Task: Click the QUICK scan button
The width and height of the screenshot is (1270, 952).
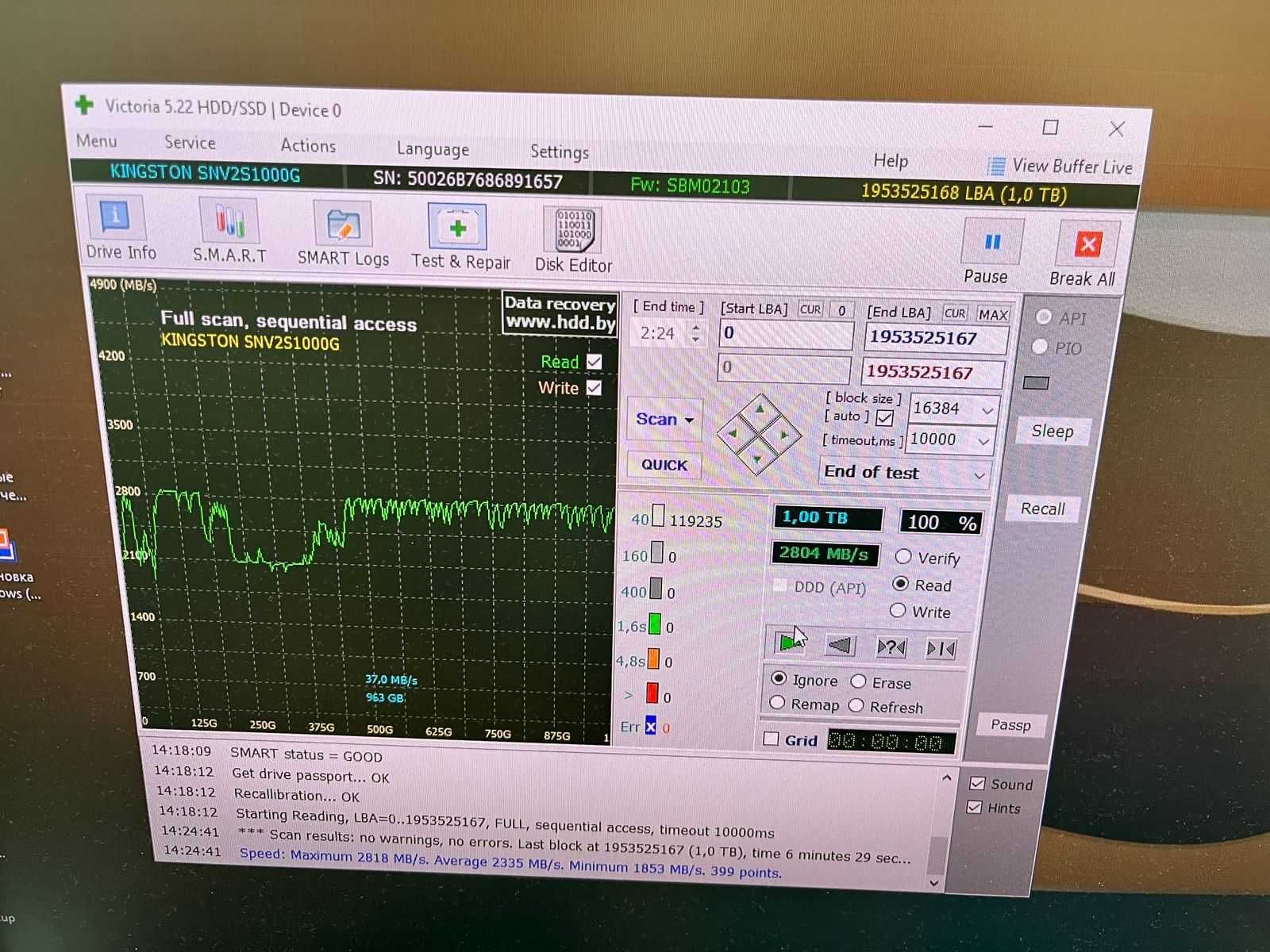Action: click(x=664, y=464)
